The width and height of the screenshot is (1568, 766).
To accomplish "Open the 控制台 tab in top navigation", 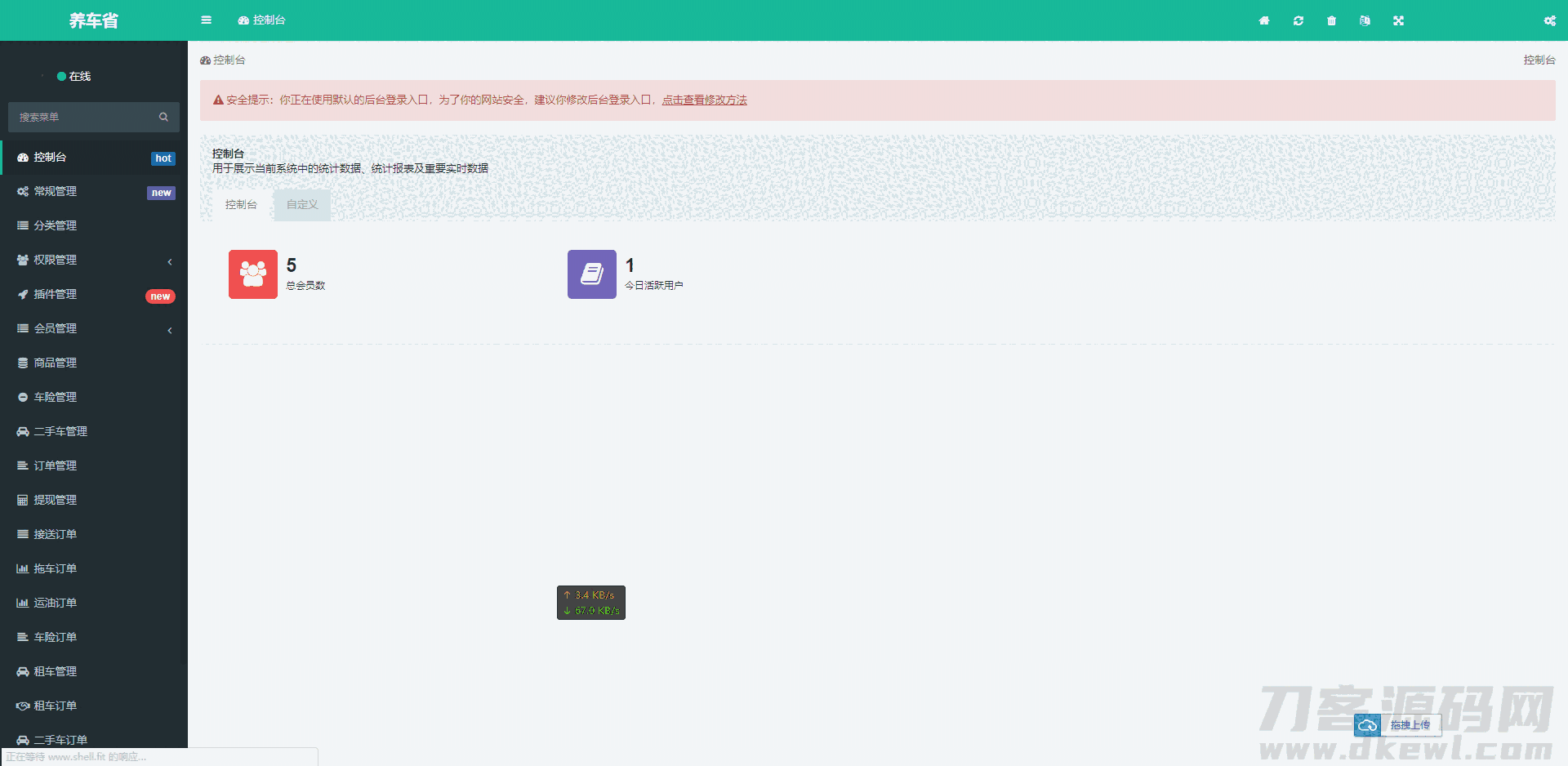I will [x=261, y=20].
